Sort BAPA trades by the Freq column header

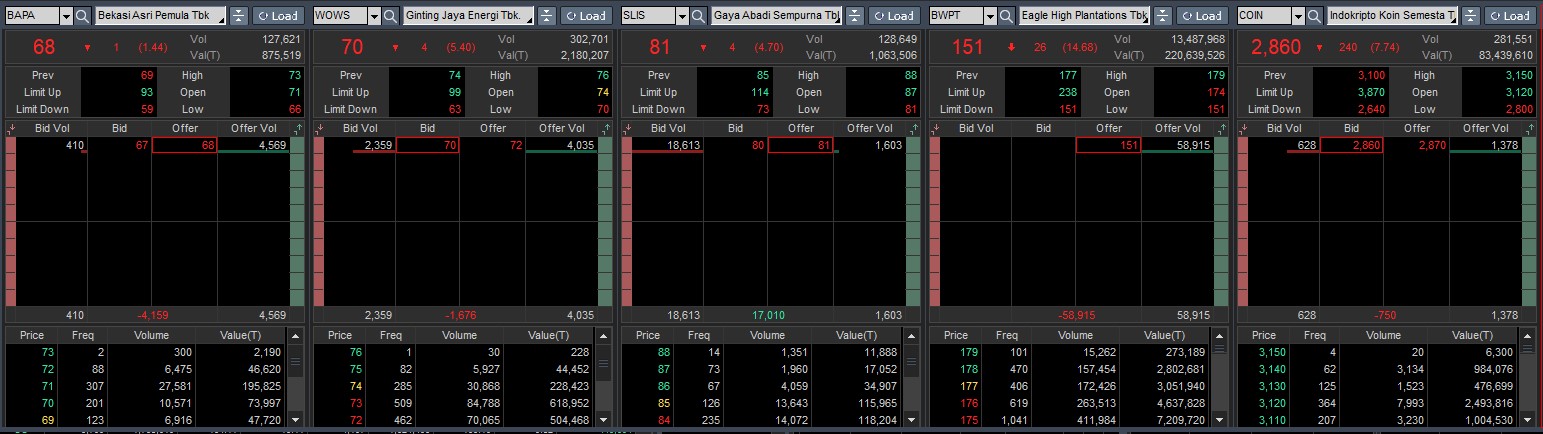tap(82, 335)
